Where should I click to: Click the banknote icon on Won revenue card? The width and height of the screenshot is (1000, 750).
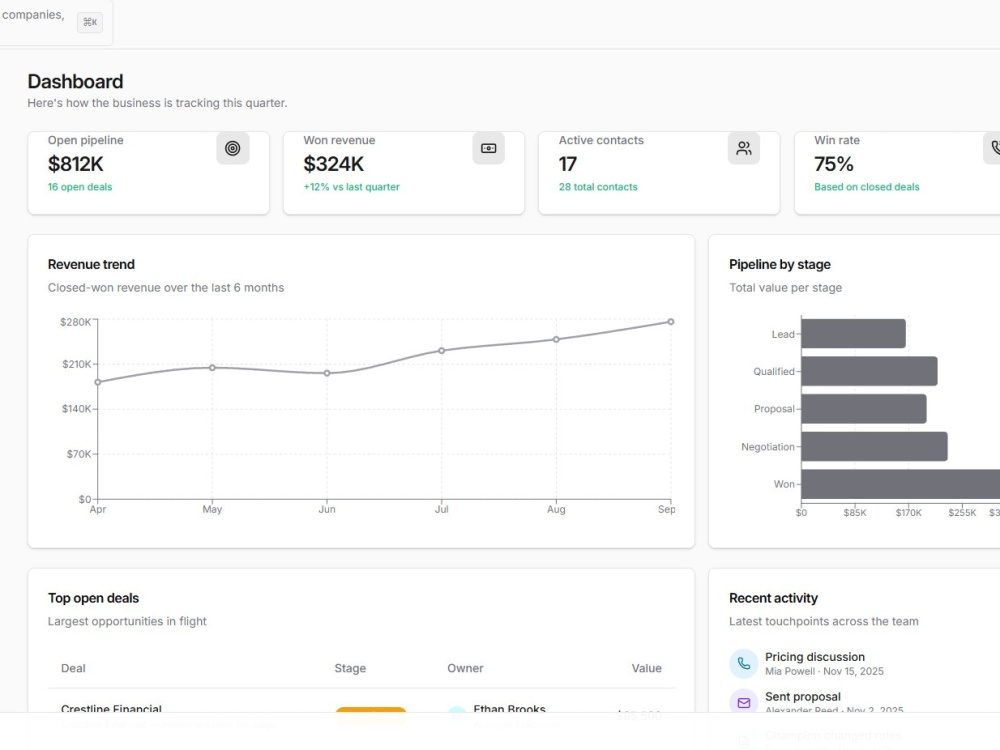point(489,149)
